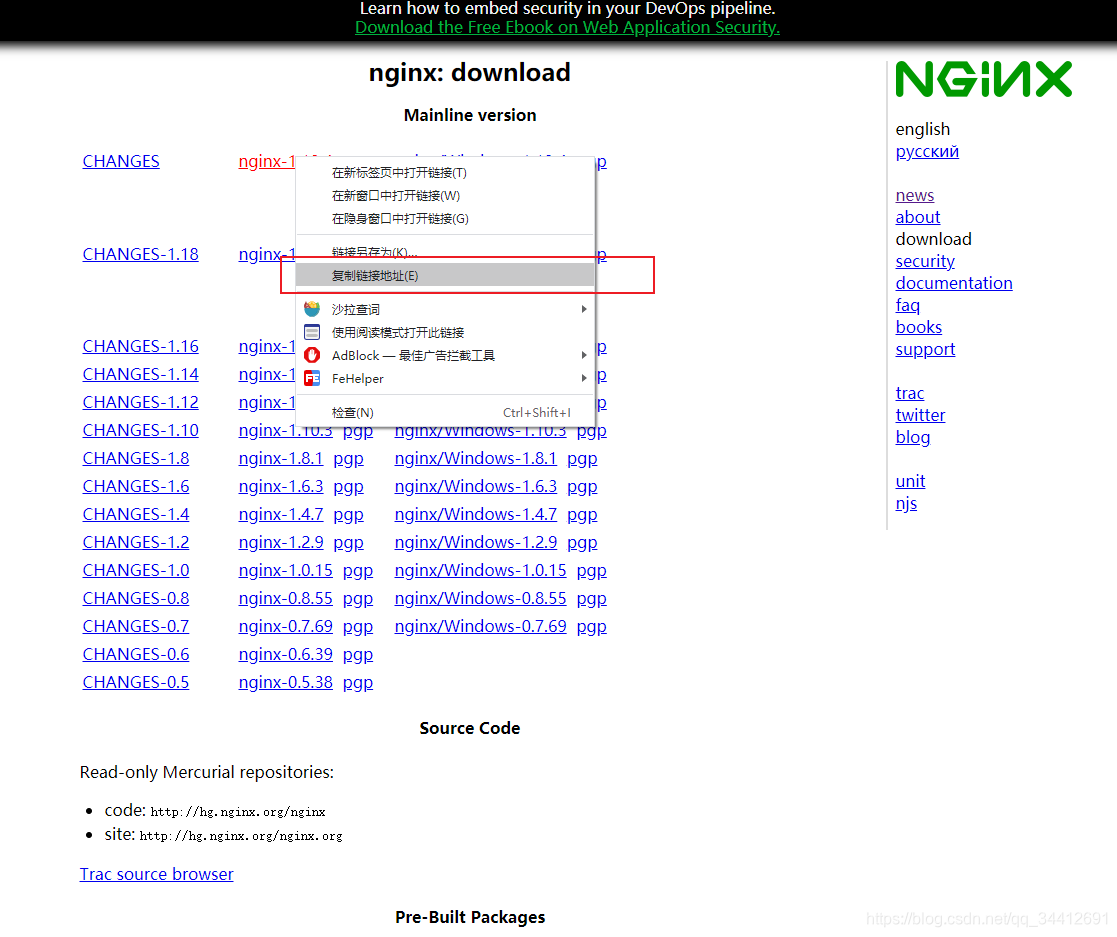Switch language to русский

927,152
